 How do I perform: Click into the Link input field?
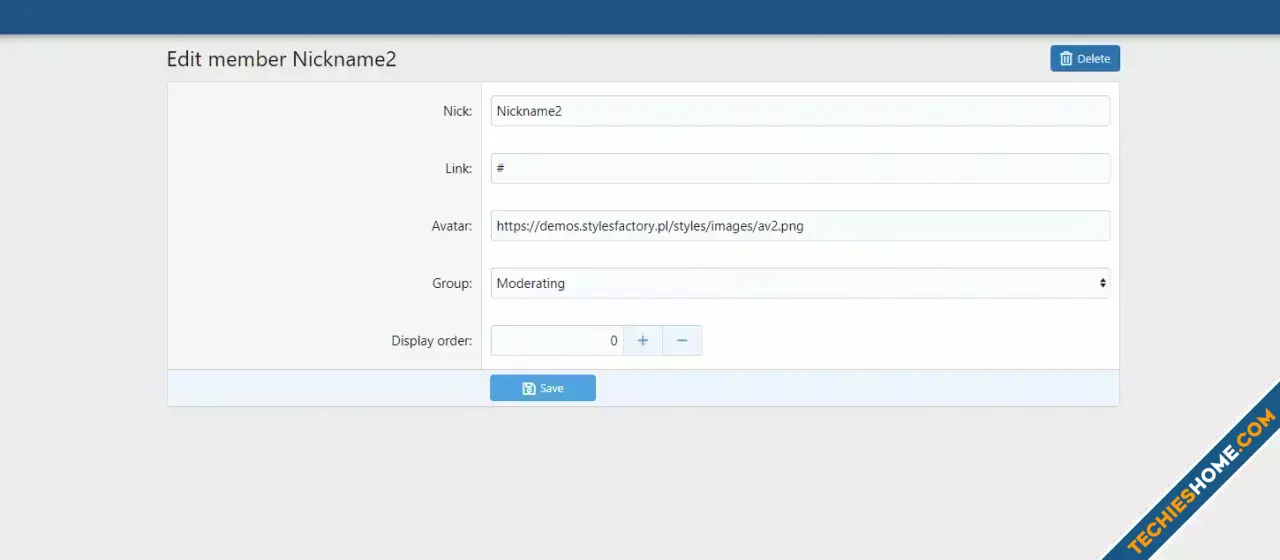[x=800, y=168]
